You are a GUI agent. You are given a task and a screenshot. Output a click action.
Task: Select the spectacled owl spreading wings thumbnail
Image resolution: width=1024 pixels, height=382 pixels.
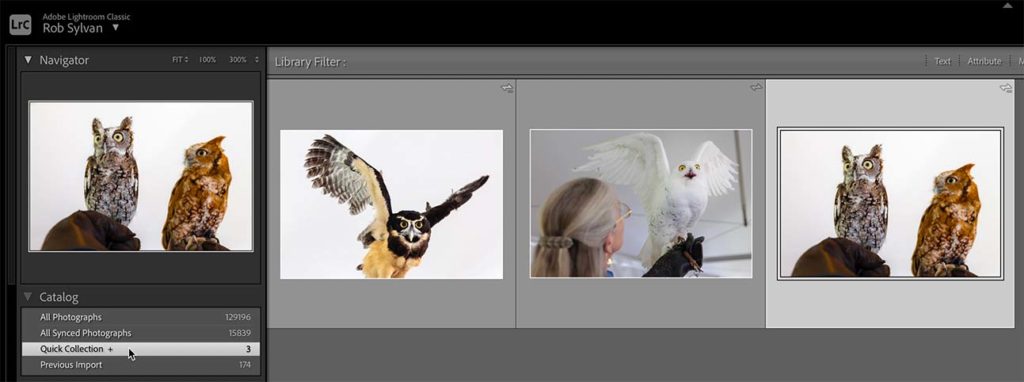(x=392, y=204)
